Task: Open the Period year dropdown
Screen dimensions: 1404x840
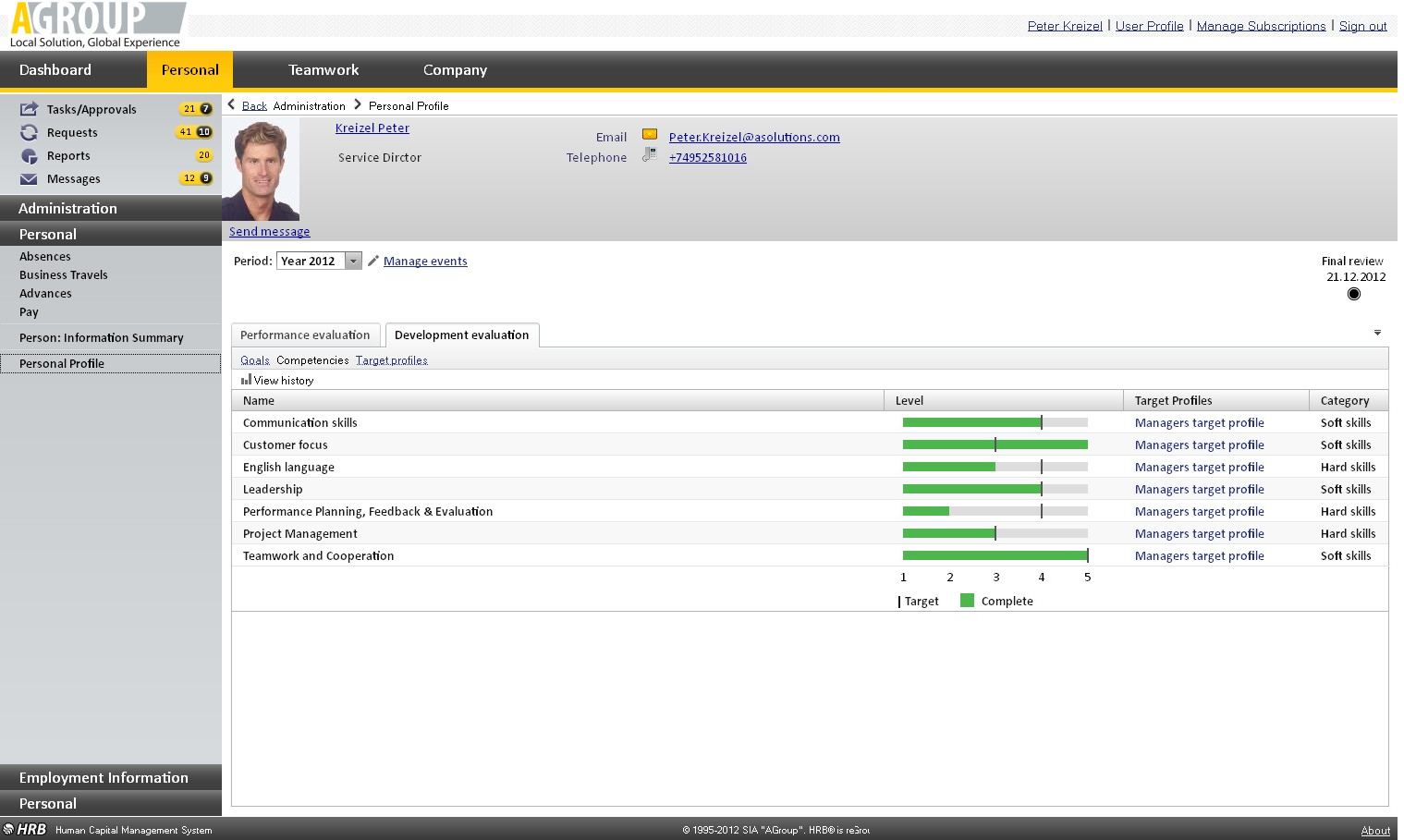Action: (x=353, y=262)
